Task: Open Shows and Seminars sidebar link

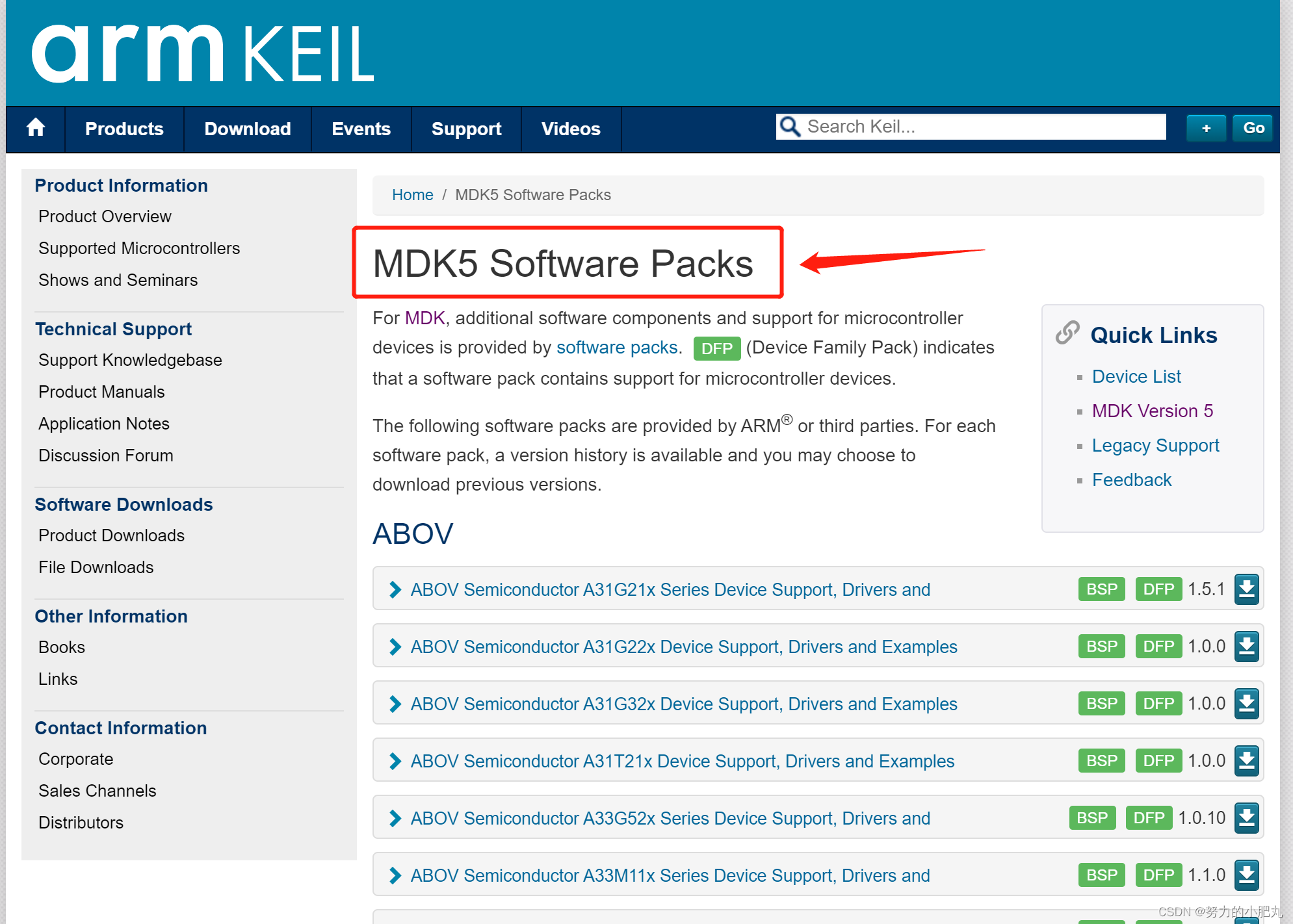Action: pyautogui.click(x=118, y=280)
